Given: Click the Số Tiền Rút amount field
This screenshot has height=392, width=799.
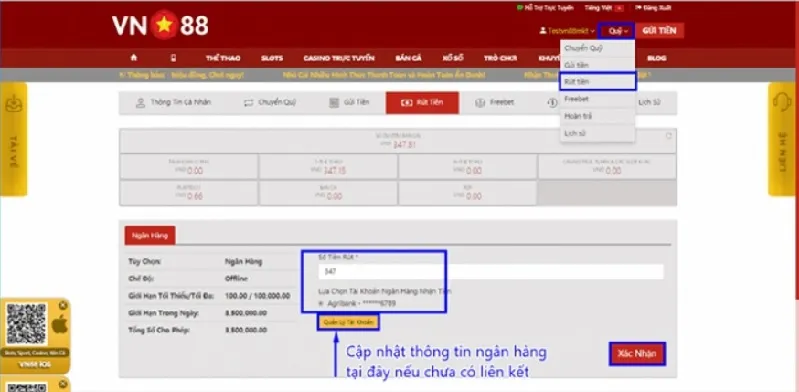Looking at the screenshot, I should coord(491,272).
